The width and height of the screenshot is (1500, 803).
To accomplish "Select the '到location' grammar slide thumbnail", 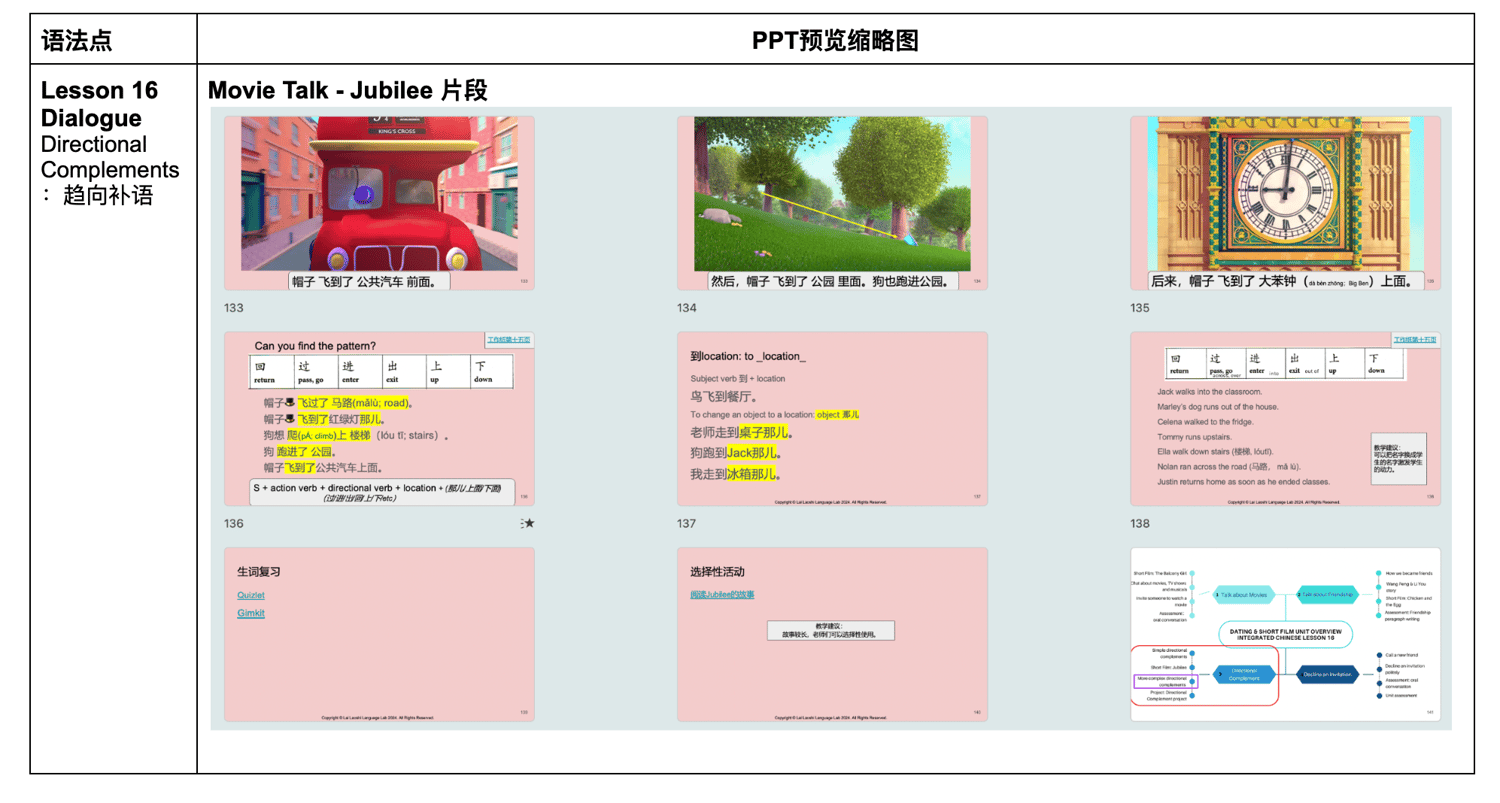I will (832, 419).
